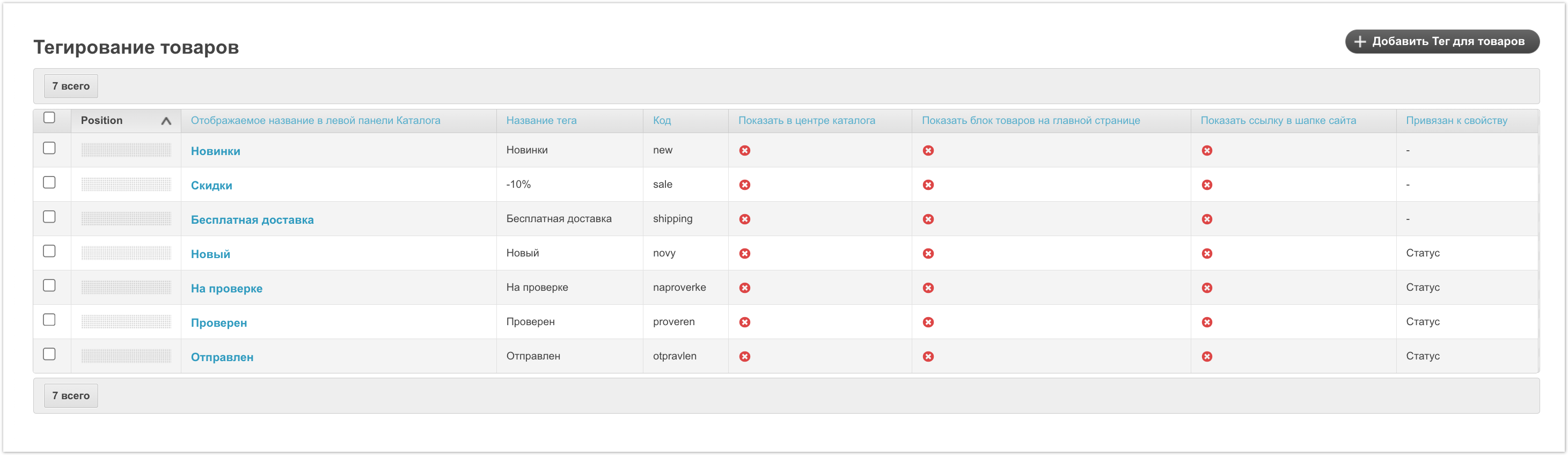
Task: Click the Position sort arrow
Action: [166, 121]
